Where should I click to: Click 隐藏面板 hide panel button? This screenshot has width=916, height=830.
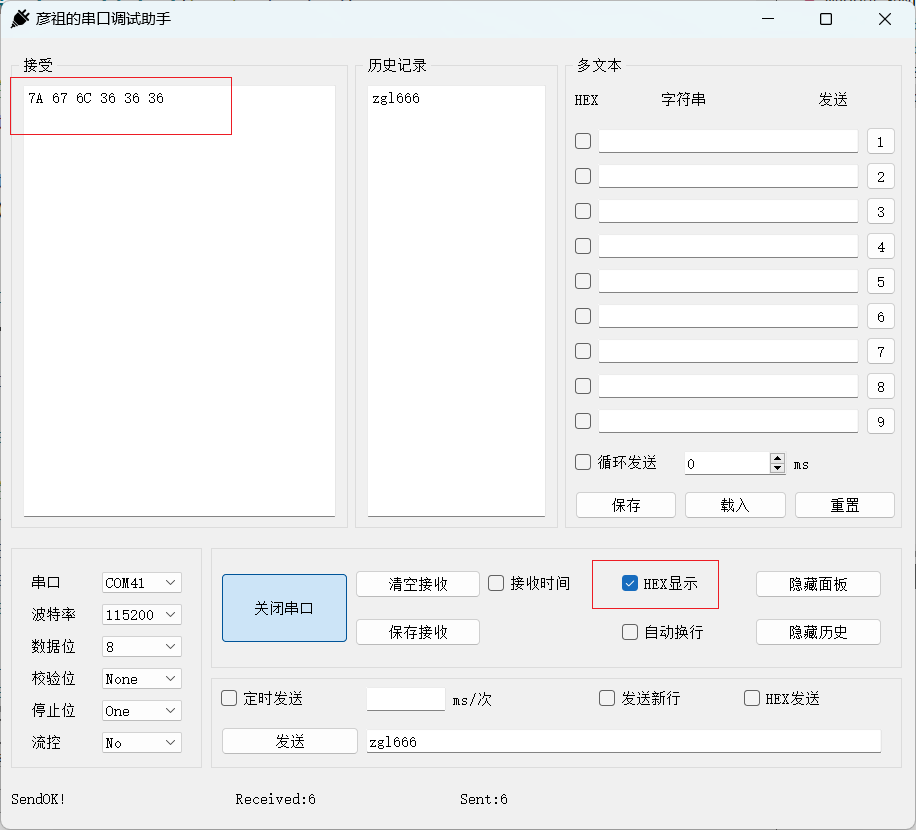[x=818, y=584]
